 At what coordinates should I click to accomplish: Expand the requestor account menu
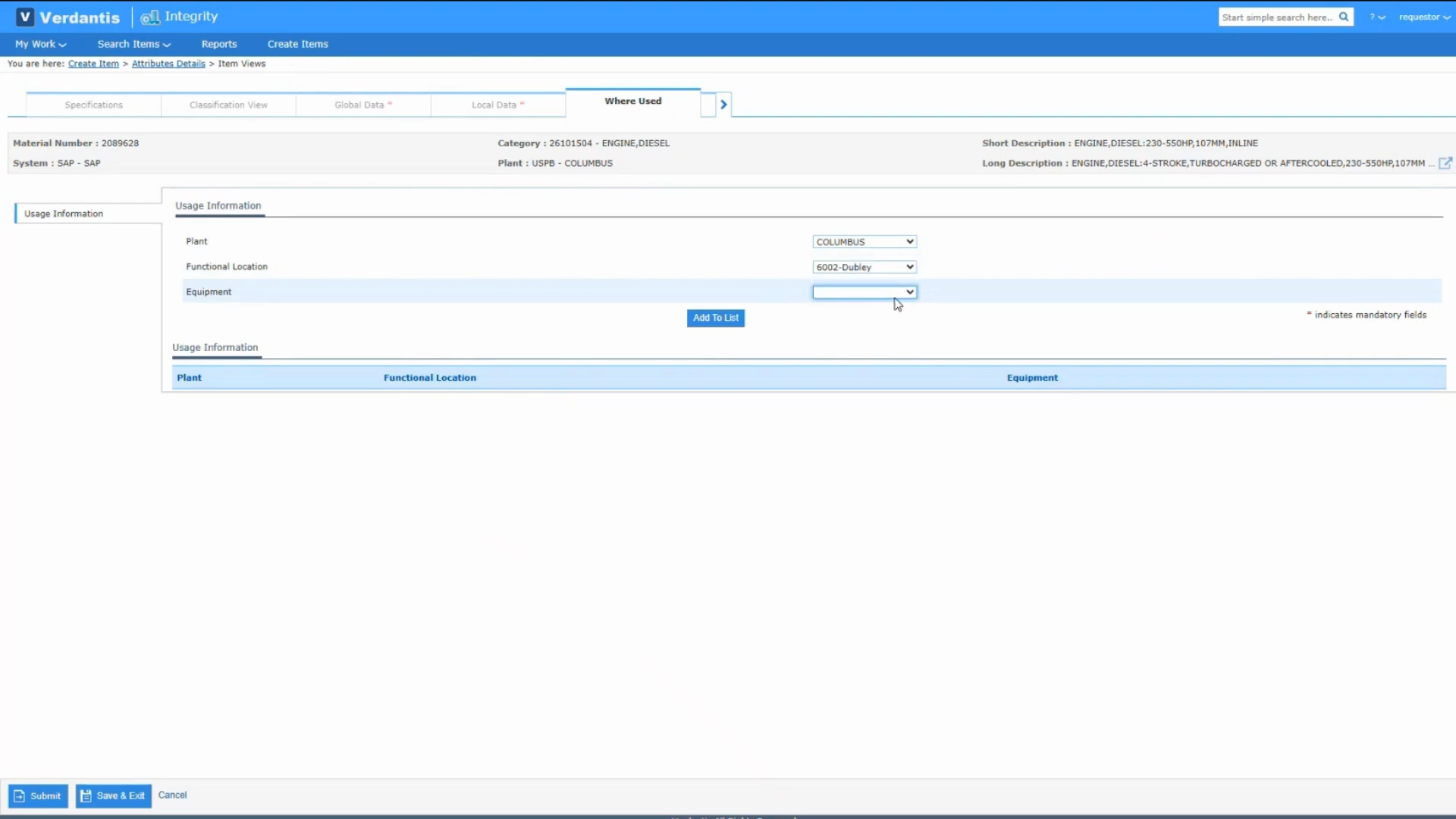[1424, 16]
